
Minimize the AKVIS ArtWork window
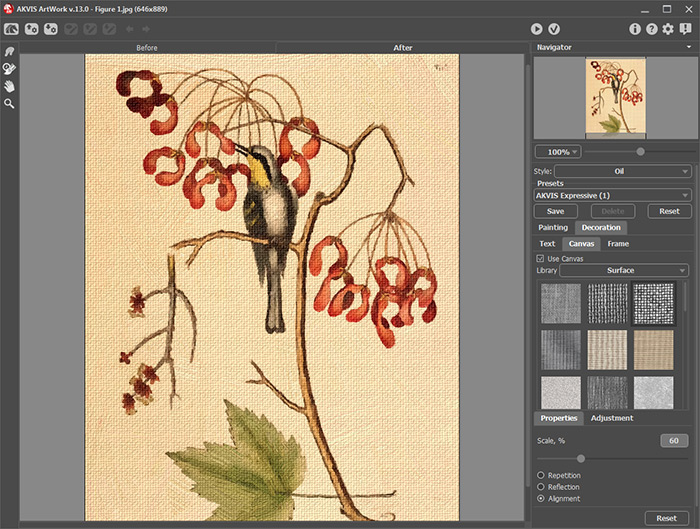645,9
